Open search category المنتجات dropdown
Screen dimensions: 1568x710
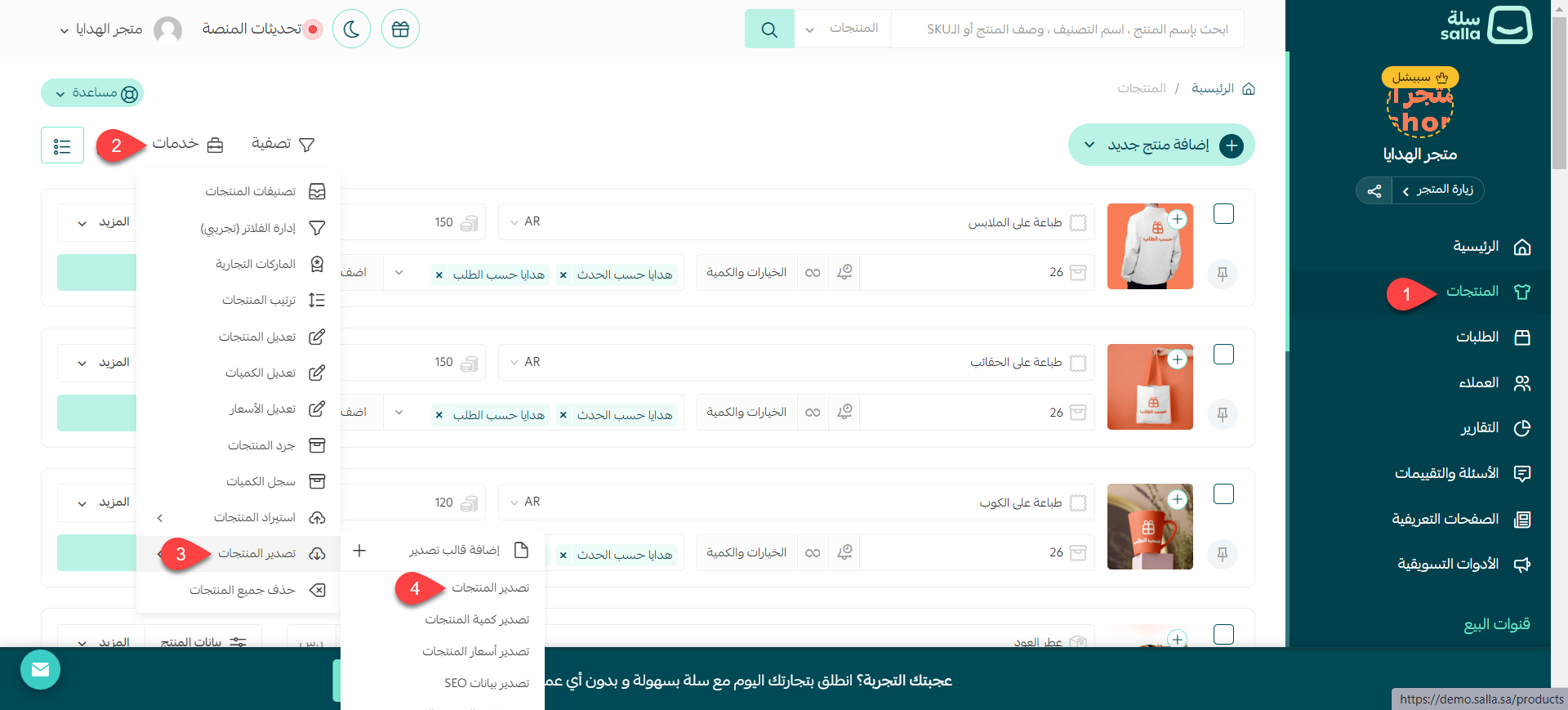(842, 29)
